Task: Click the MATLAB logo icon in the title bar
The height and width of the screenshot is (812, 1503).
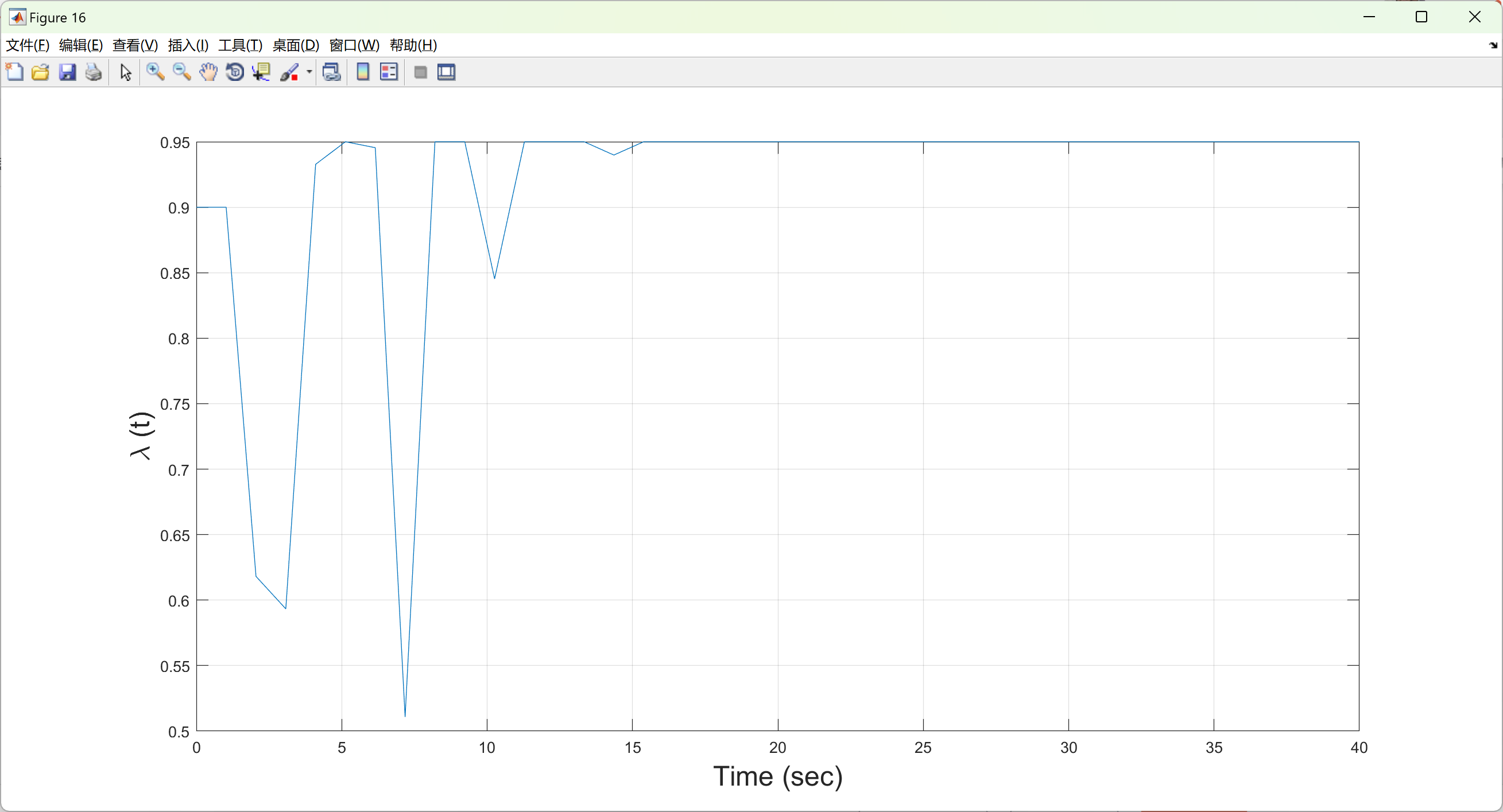Action: (x=17, y=17)
